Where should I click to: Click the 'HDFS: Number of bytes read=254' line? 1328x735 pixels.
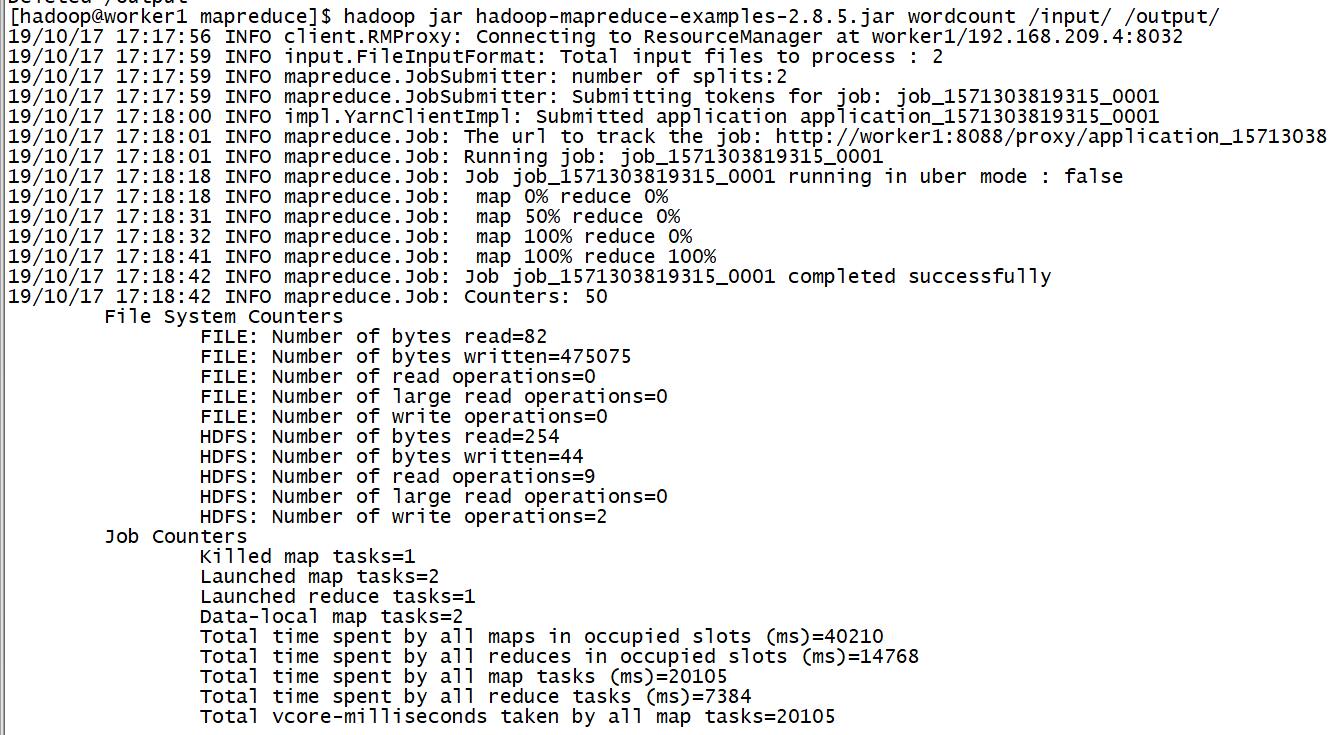379,436
